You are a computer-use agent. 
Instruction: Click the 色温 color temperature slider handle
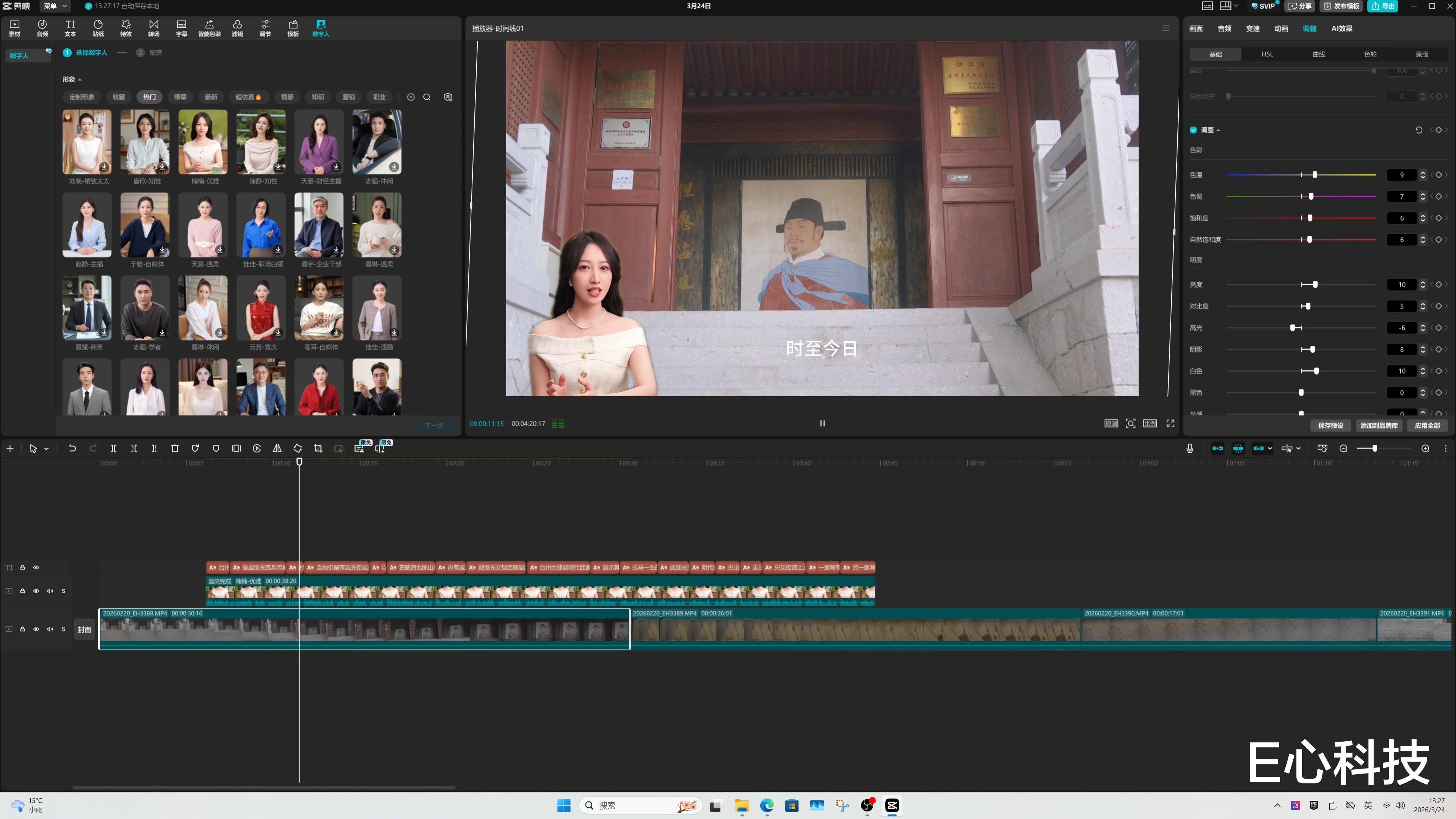(1315, 175)
